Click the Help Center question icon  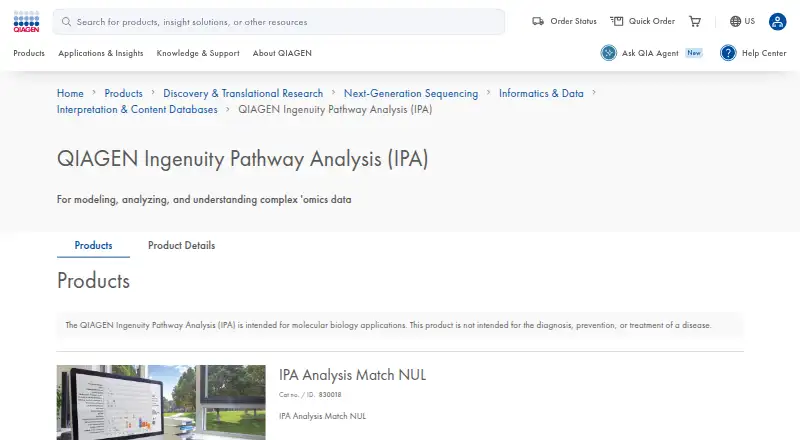tap(728, 53)
